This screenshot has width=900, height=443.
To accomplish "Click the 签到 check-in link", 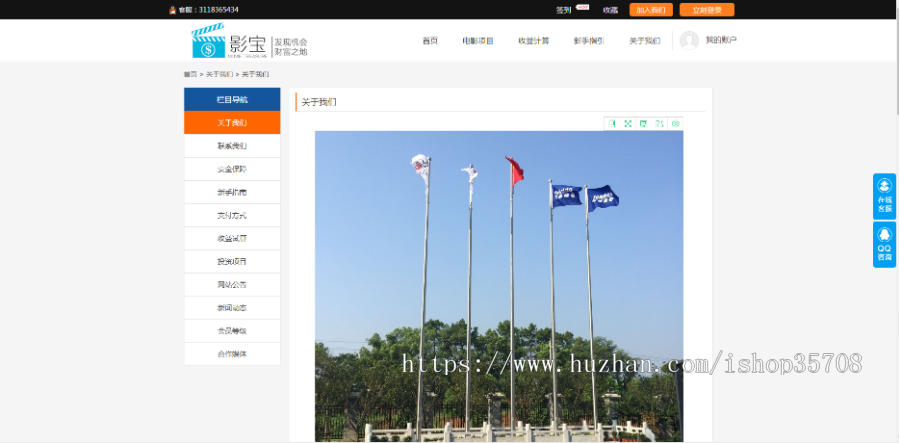I will coord(564,10).
